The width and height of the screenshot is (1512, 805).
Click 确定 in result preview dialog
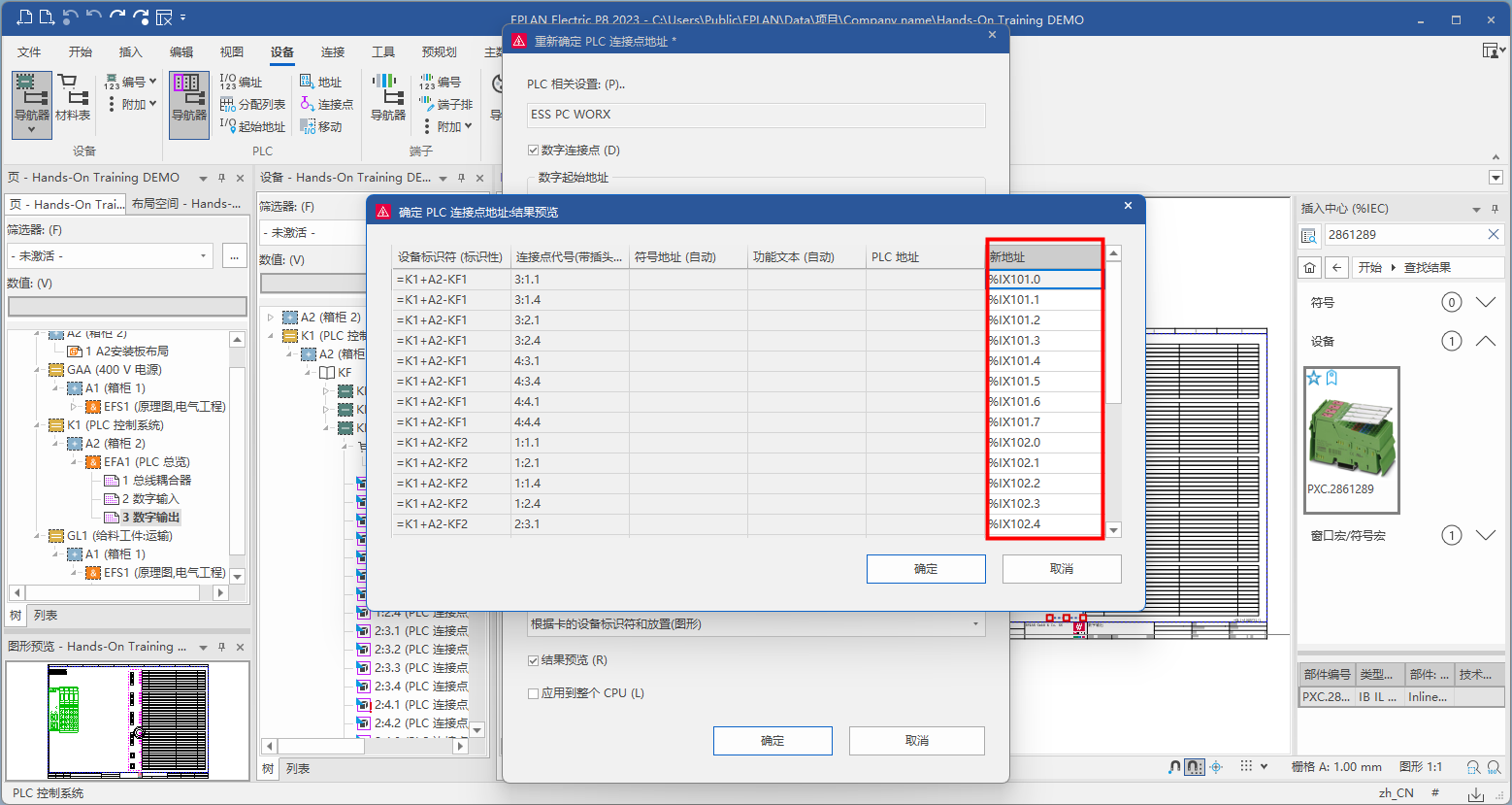[x=926, y=569]
